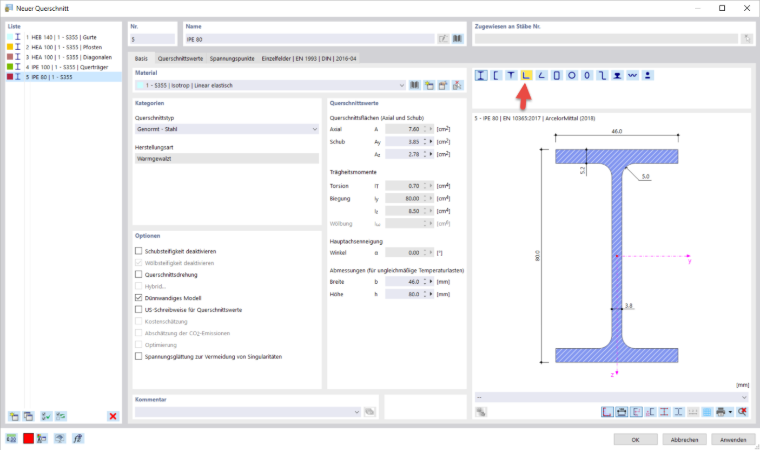Select the I-section shape icon

click(481, 75)
